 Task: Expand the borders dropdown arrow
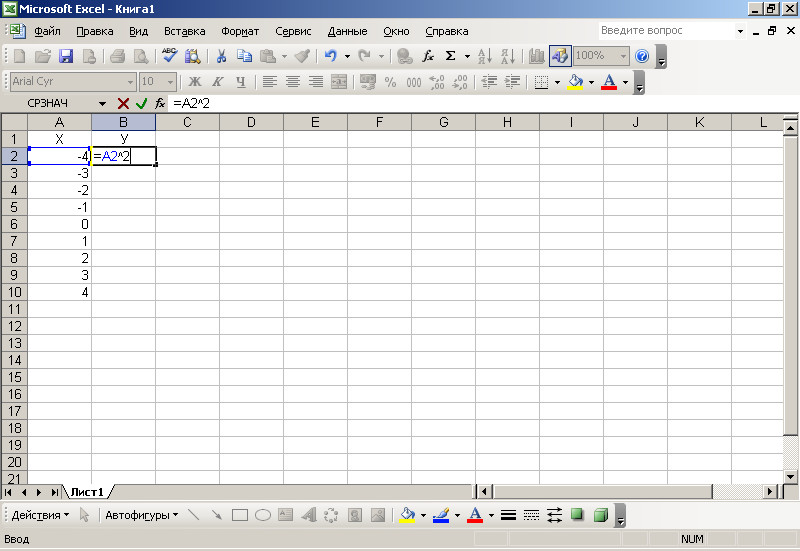coord(557,82)
